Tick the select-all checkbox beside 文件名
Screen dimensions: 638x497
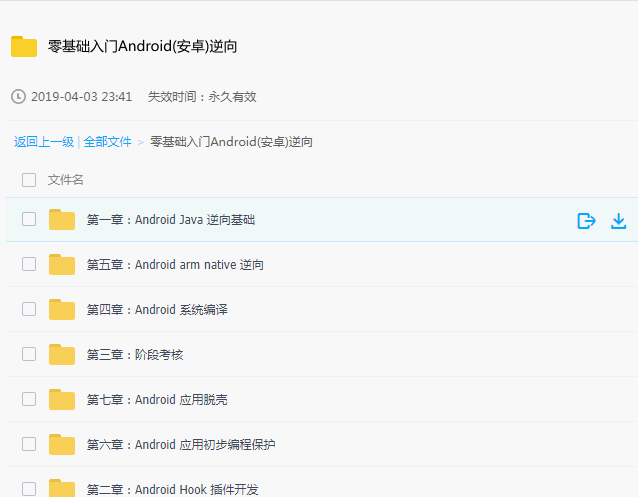(x=29, y=180)
